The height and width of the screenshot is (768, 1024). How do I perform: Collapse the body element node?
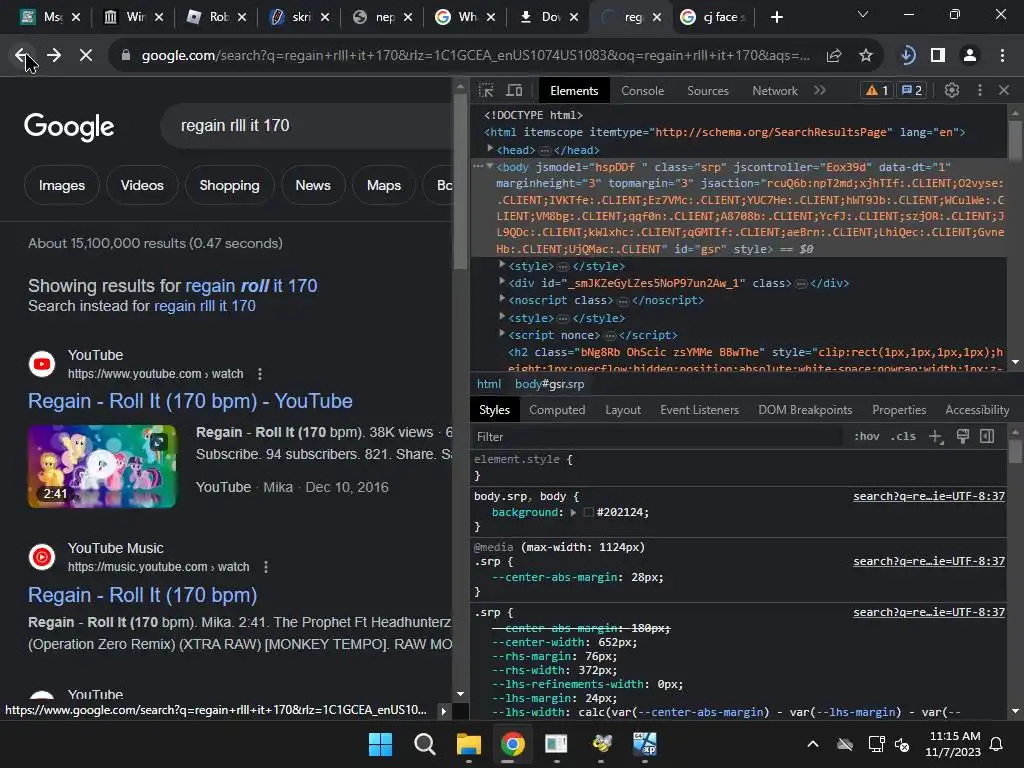coord(490,167)
